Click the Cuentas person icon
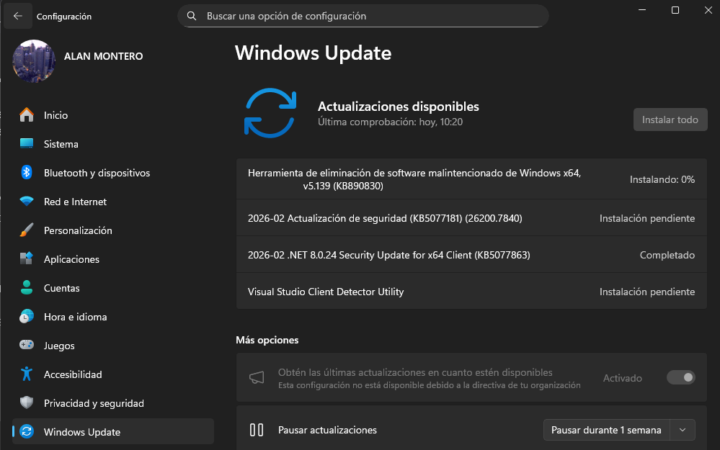 pyautogui.click(x=27, y=287)
